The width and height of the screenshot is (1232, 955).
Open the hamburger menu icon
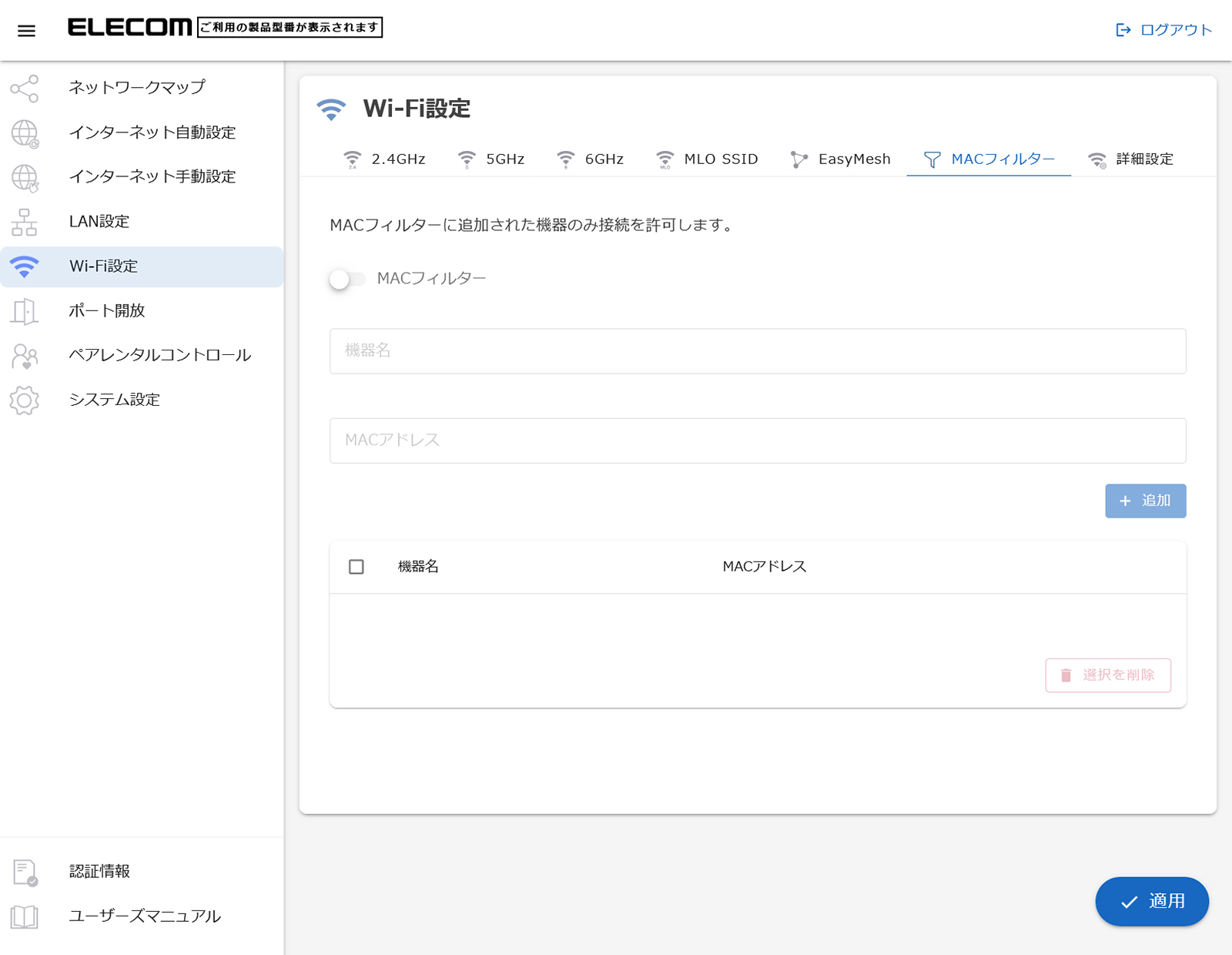[x=26, y=31]
